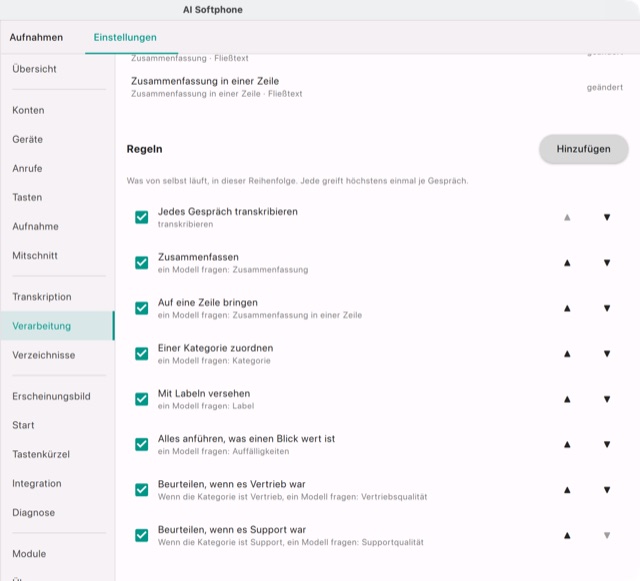The width and height of the screenshot is (640, 581).
Task: Click Hinzufügen to add a rule
Action: [584, 149]
